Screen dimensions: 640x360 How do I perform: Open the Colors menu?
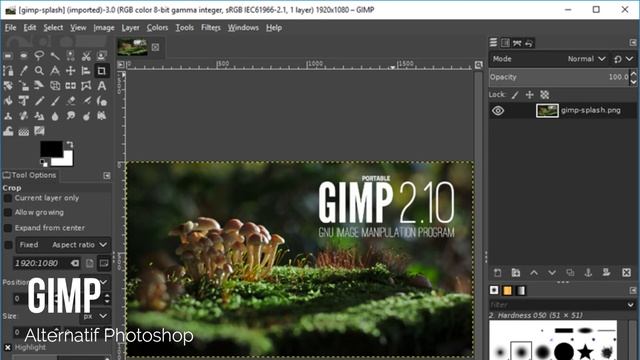coord(157,28)
